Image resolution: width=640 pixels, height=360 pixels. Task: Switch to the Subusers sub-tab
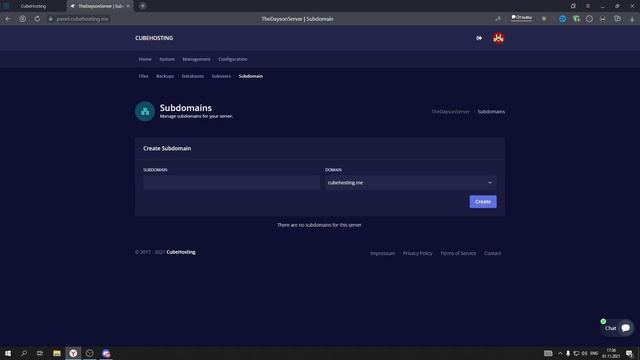coord(221,76)
